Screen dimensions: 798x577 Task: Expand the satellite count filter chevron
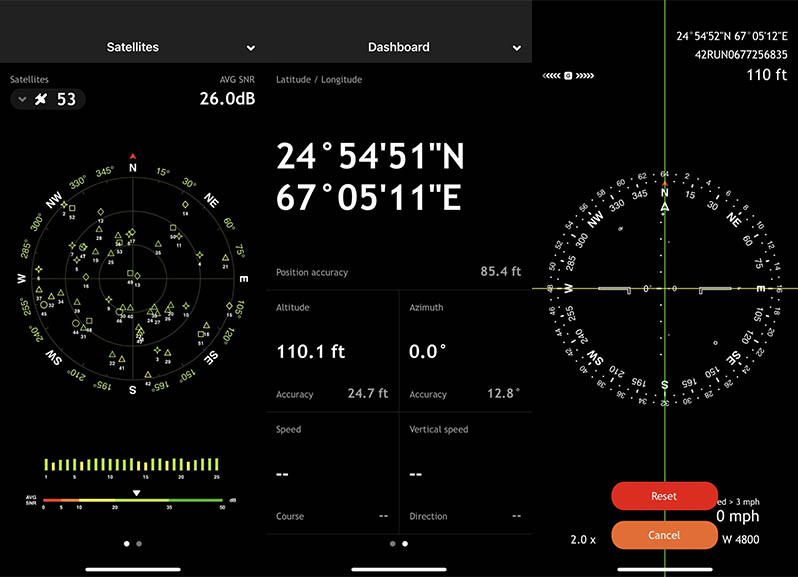22,99
